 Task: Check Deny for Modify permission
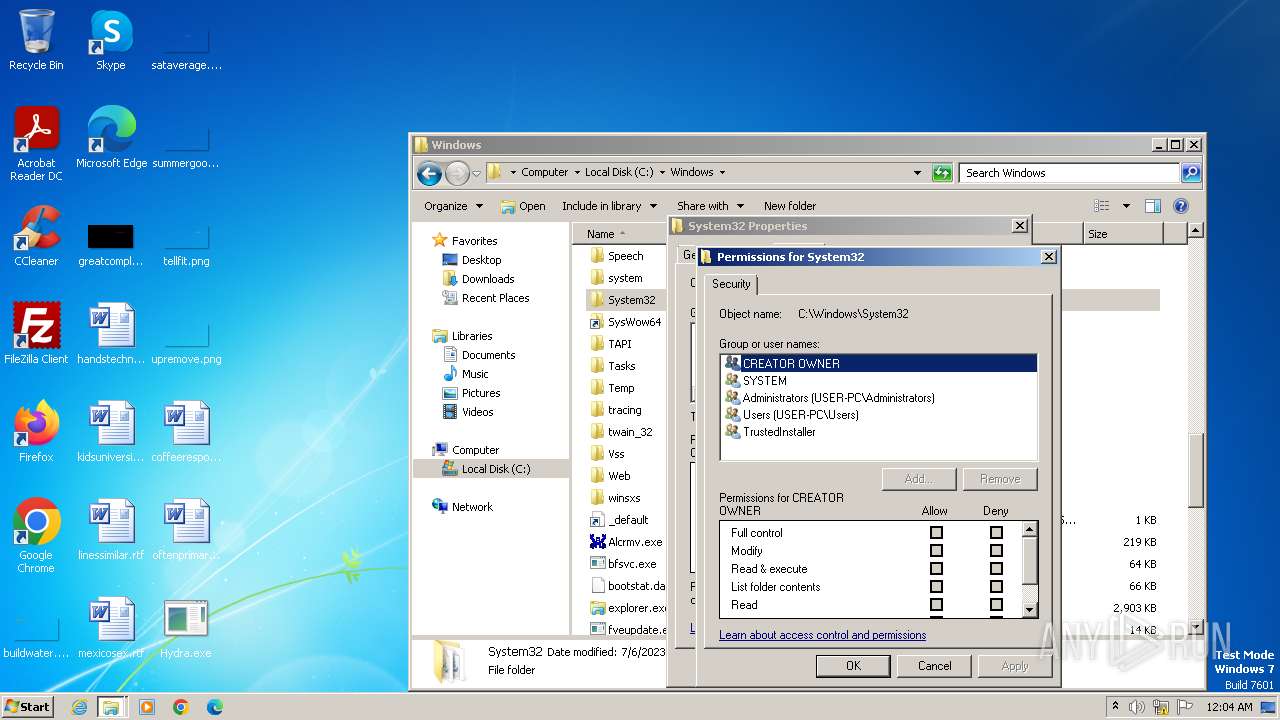coord(996,551)
